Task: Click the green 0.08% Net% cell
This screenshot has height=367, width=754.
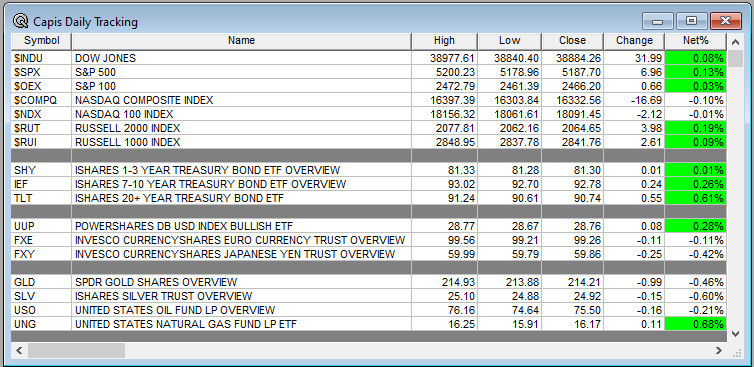Action: click(x=696, y=58)
